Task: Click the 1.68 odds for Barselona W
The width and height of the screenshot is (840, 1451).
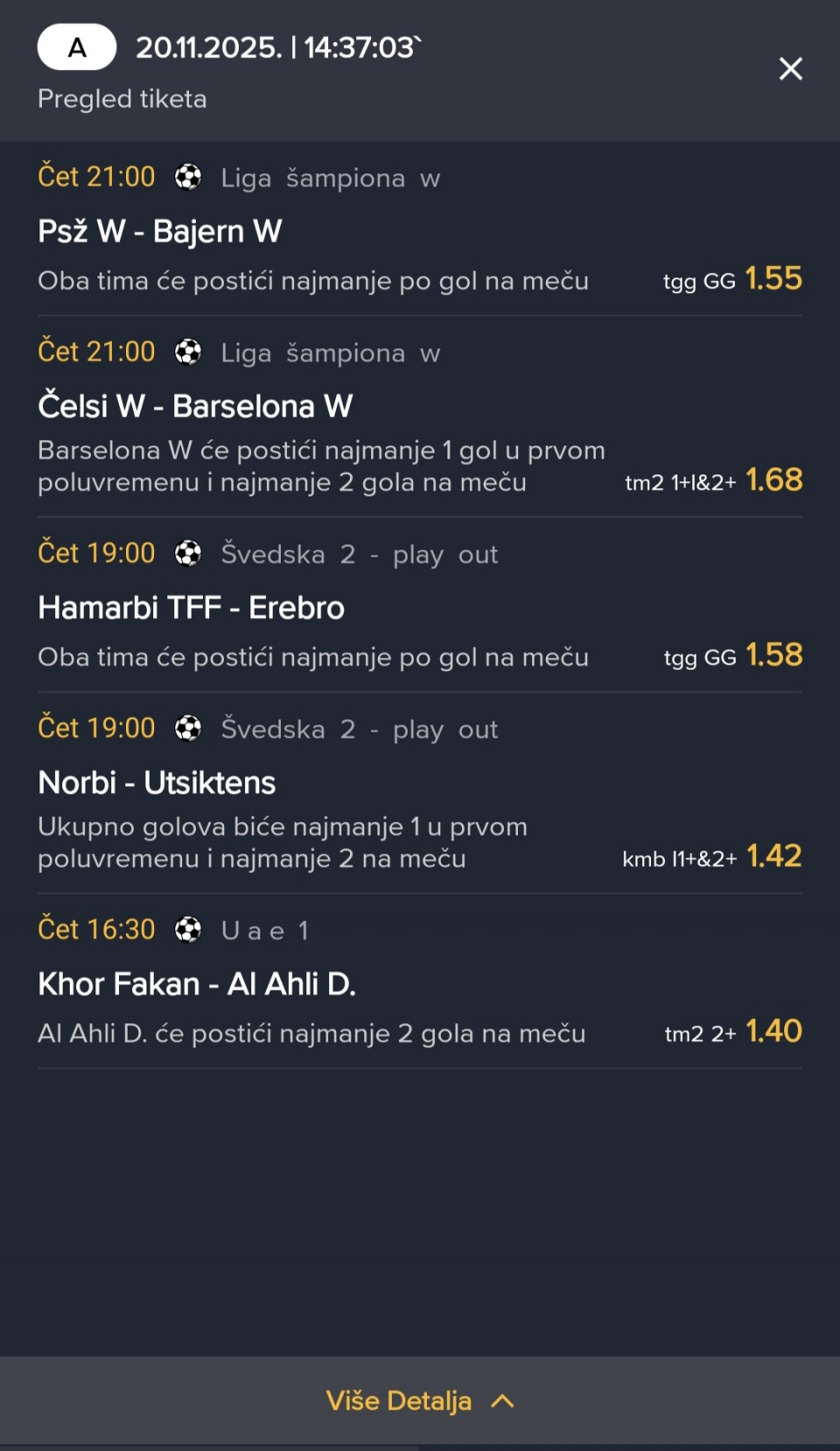Action: click(774, 480)
